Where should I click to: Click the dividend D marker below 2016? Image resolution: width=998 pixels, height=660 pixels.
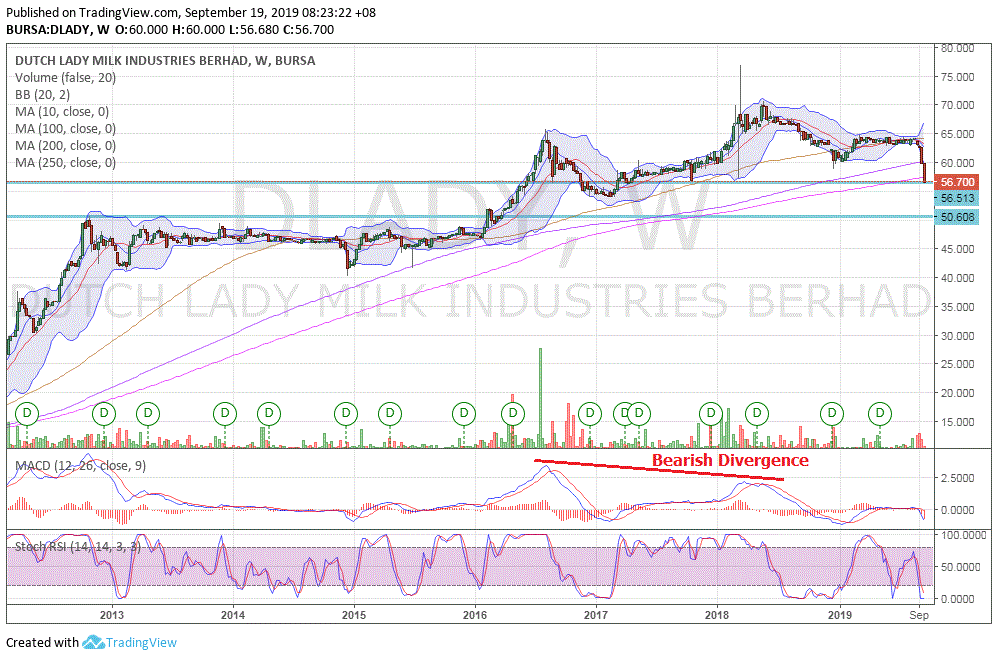pyautogui.click(x=462, y=413)
